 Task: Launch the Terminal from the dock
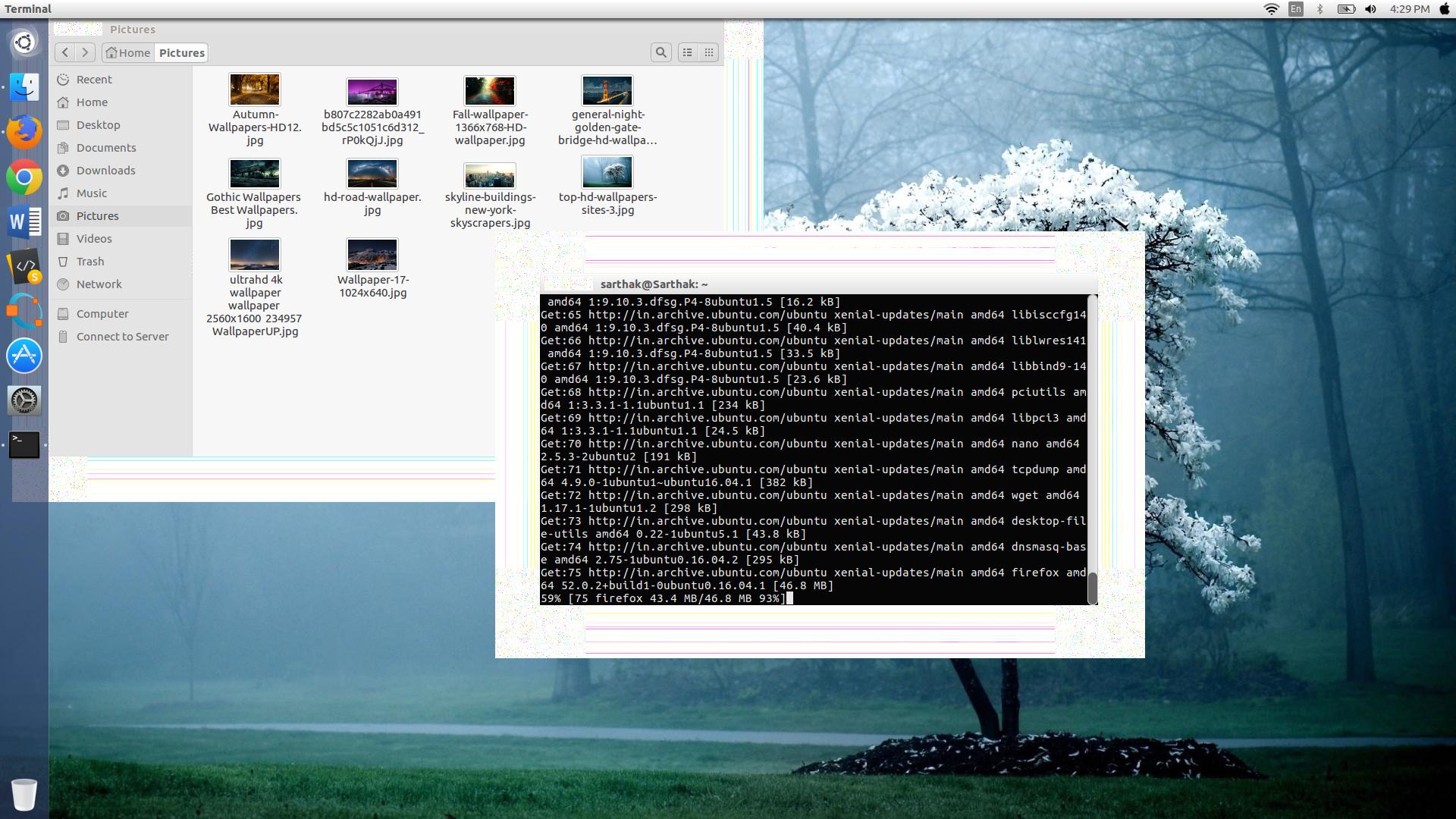point(23,445)
